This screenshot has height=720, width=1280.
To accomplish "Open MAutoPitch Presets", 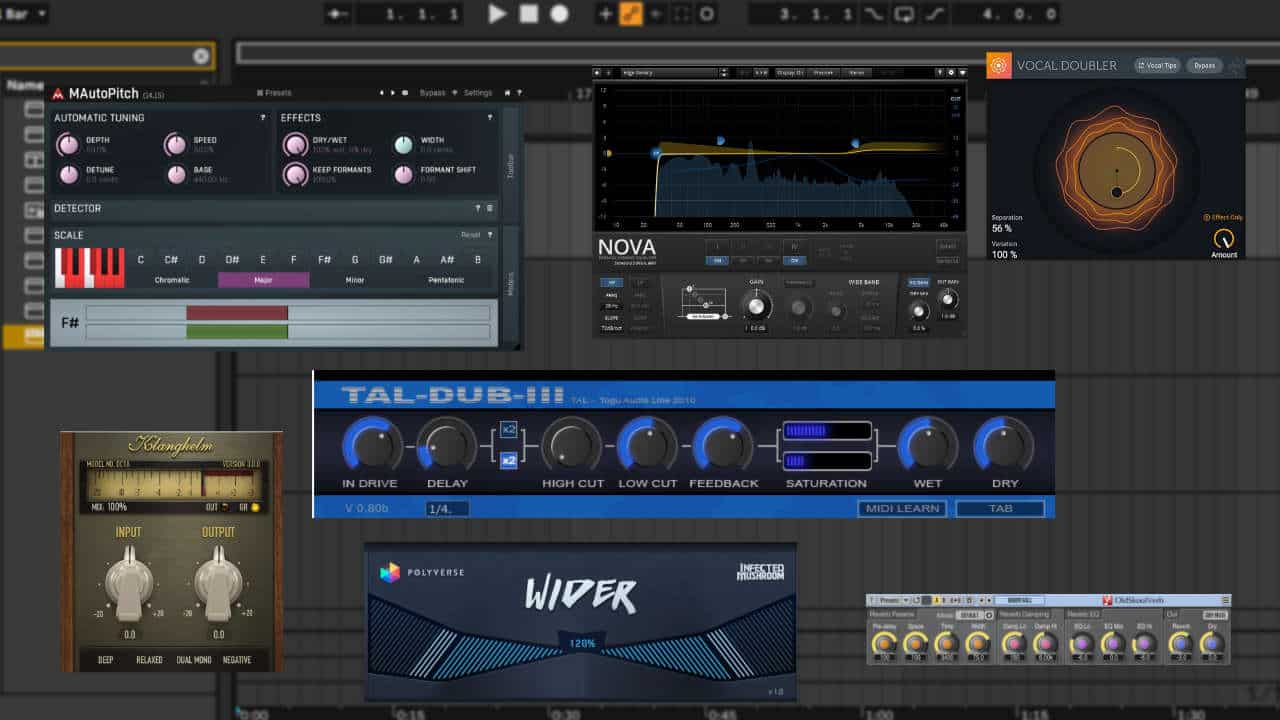I will coord(274,93).
